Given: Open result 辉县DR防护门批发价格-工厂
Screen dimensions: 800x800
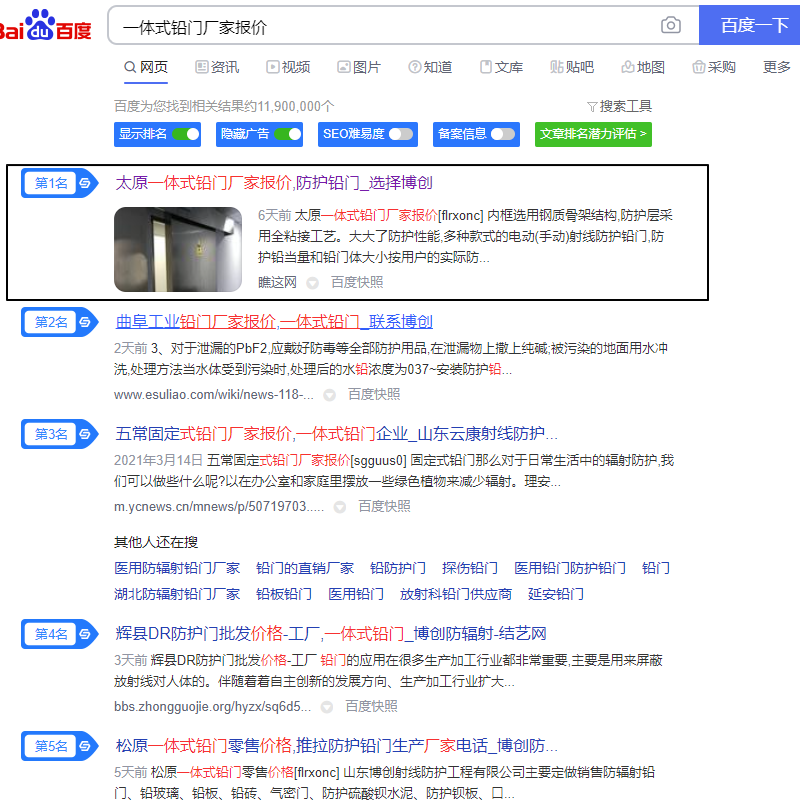Looking at the screenshot, I should tap(331, 634).
